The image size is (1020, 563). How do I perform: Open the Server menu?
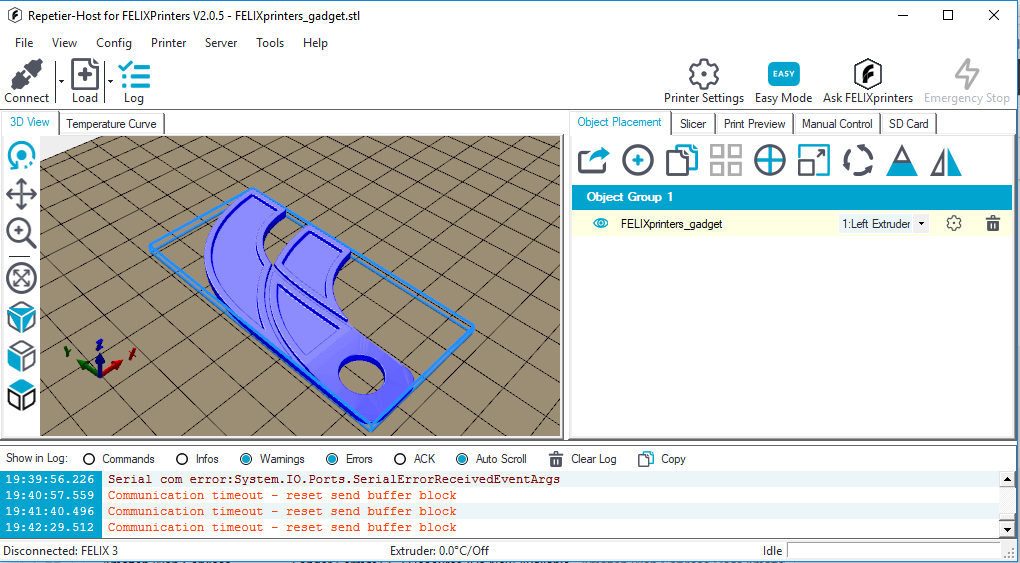[221, 43]
